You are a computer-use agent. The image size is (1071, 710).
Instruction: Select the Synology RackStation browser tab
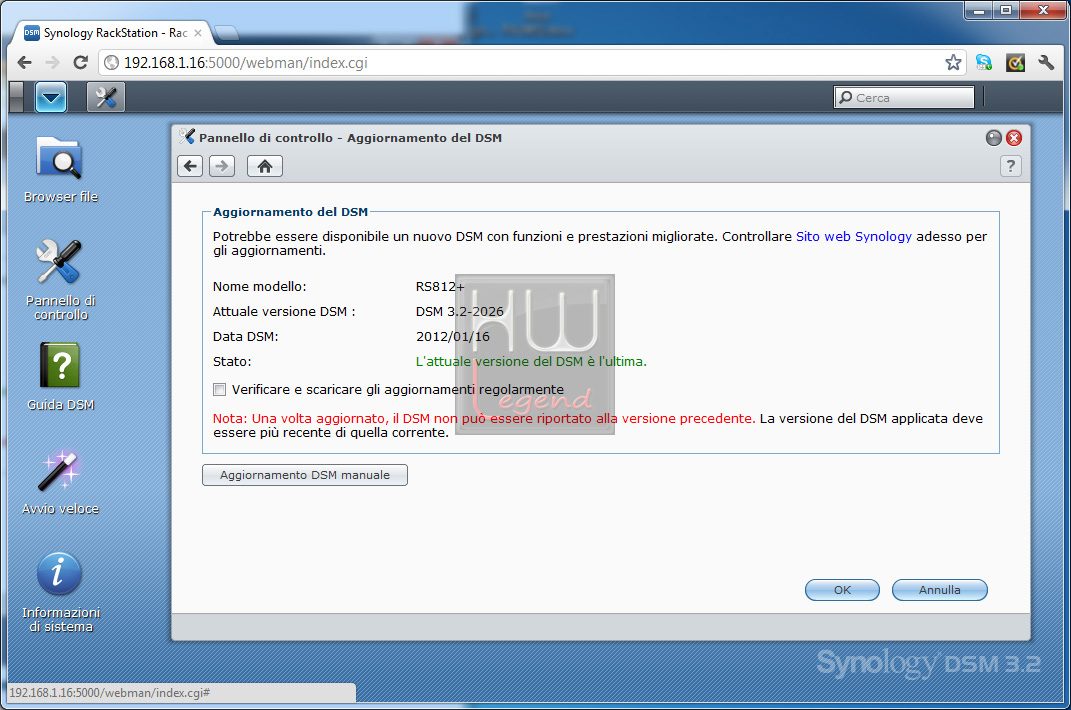point(113,33)
